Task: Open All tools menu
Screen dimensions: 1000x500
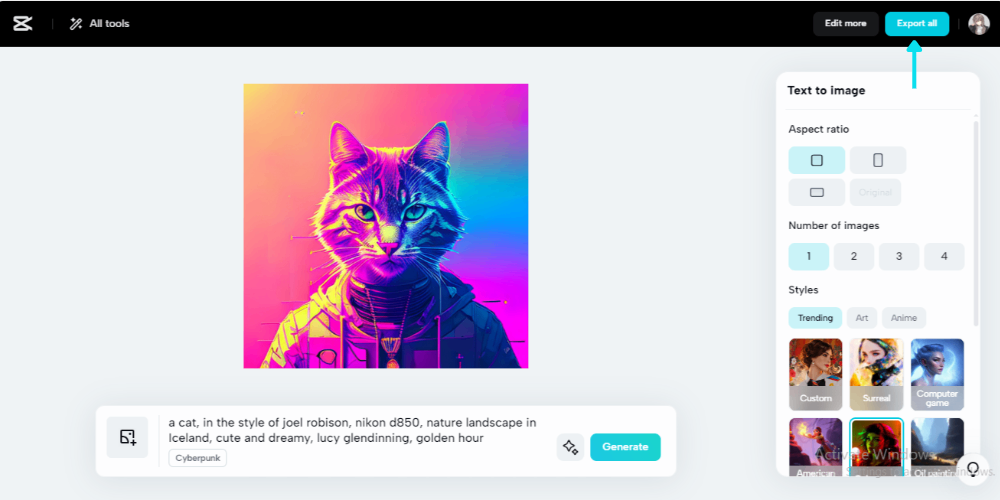Action: 99,24
